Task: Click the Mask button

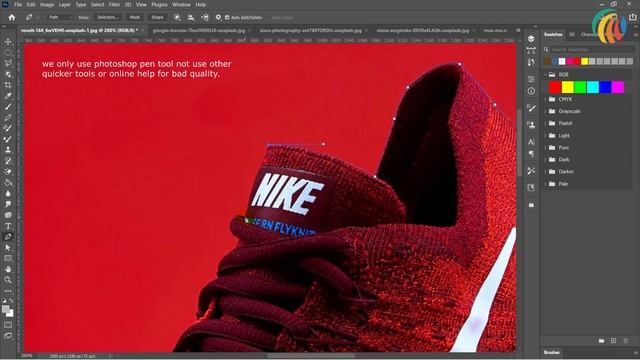Action: point(135,18)
